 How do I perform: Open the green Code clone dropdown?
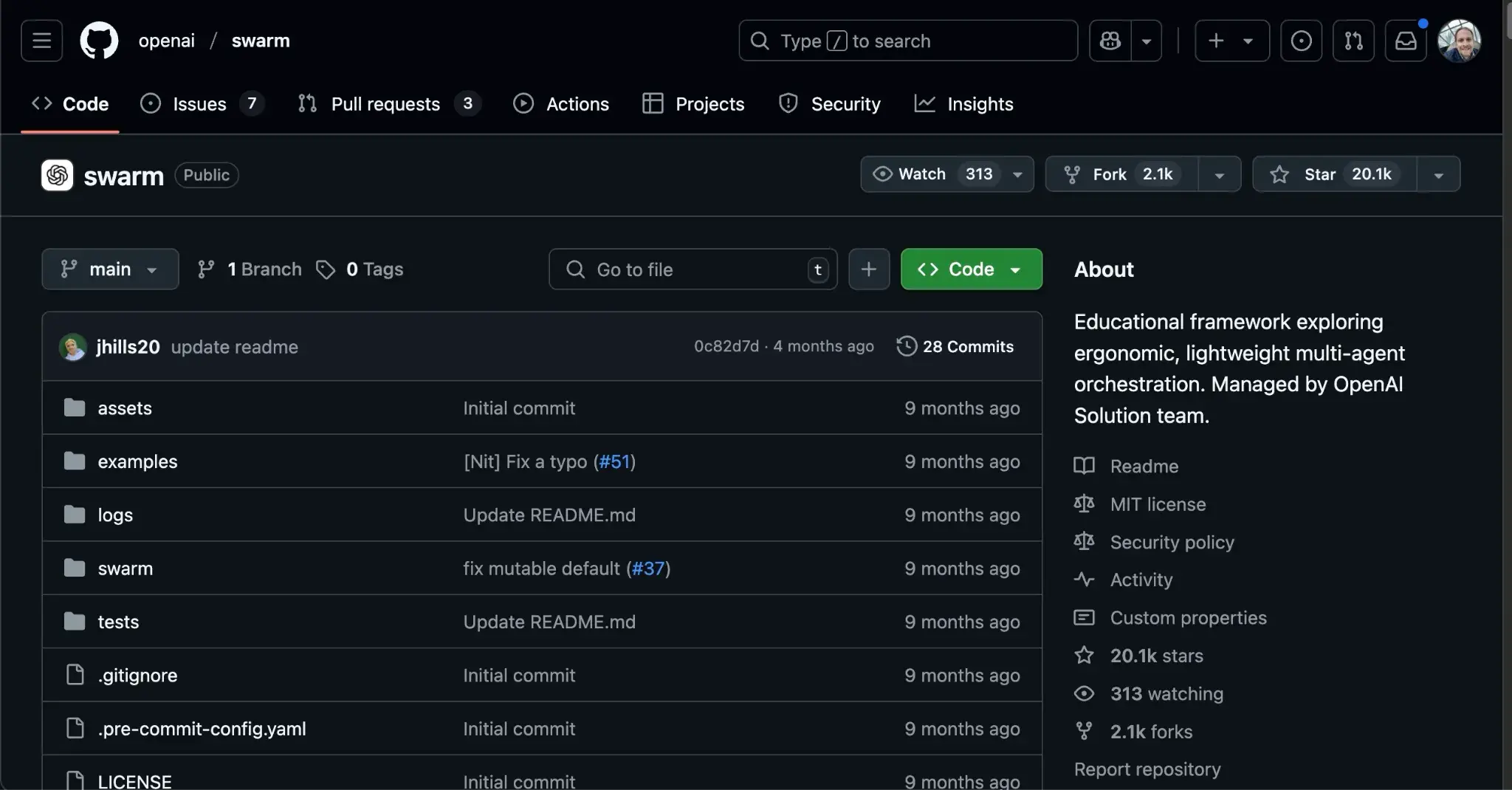coord(972,269)
